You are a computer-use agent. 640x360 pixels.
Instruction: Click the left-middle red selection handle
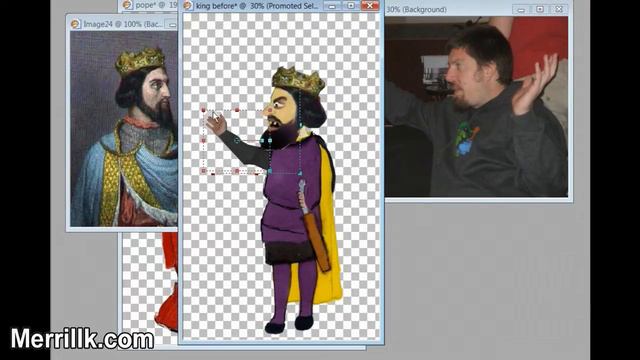[x=203, y=140]
